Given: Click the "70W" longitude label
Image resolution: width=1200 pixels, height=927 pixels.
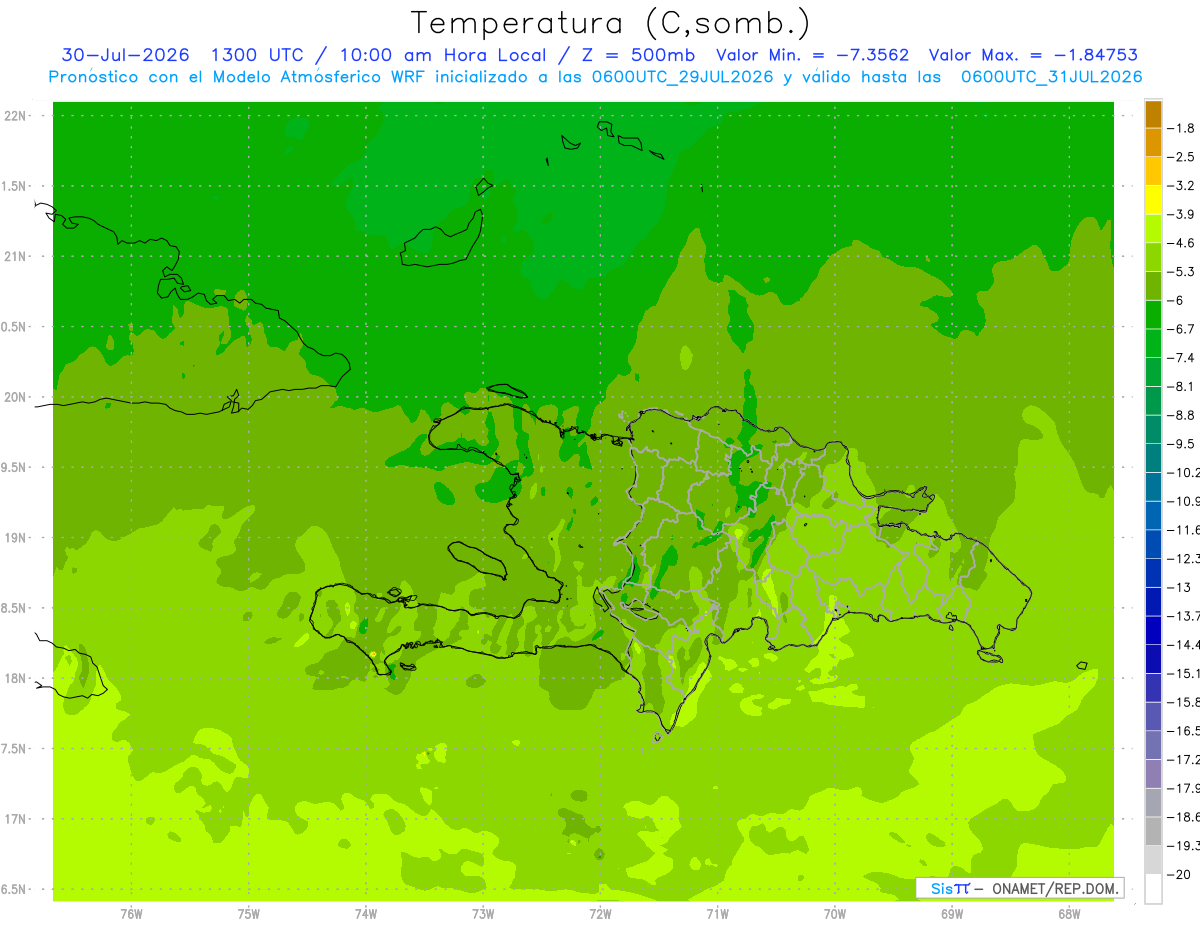Looking at the screenshot, I should click(835, 913).
